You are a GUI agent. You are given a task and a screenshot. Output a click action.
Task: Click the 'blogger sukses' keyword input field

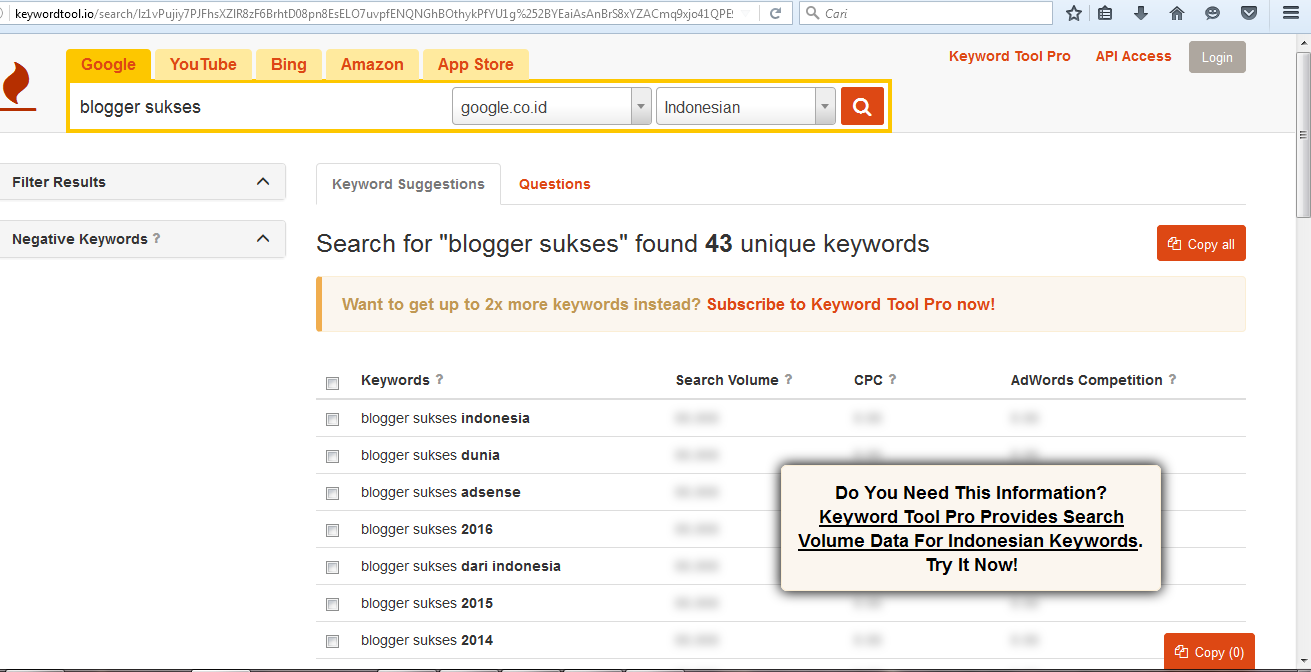point(259,107)
